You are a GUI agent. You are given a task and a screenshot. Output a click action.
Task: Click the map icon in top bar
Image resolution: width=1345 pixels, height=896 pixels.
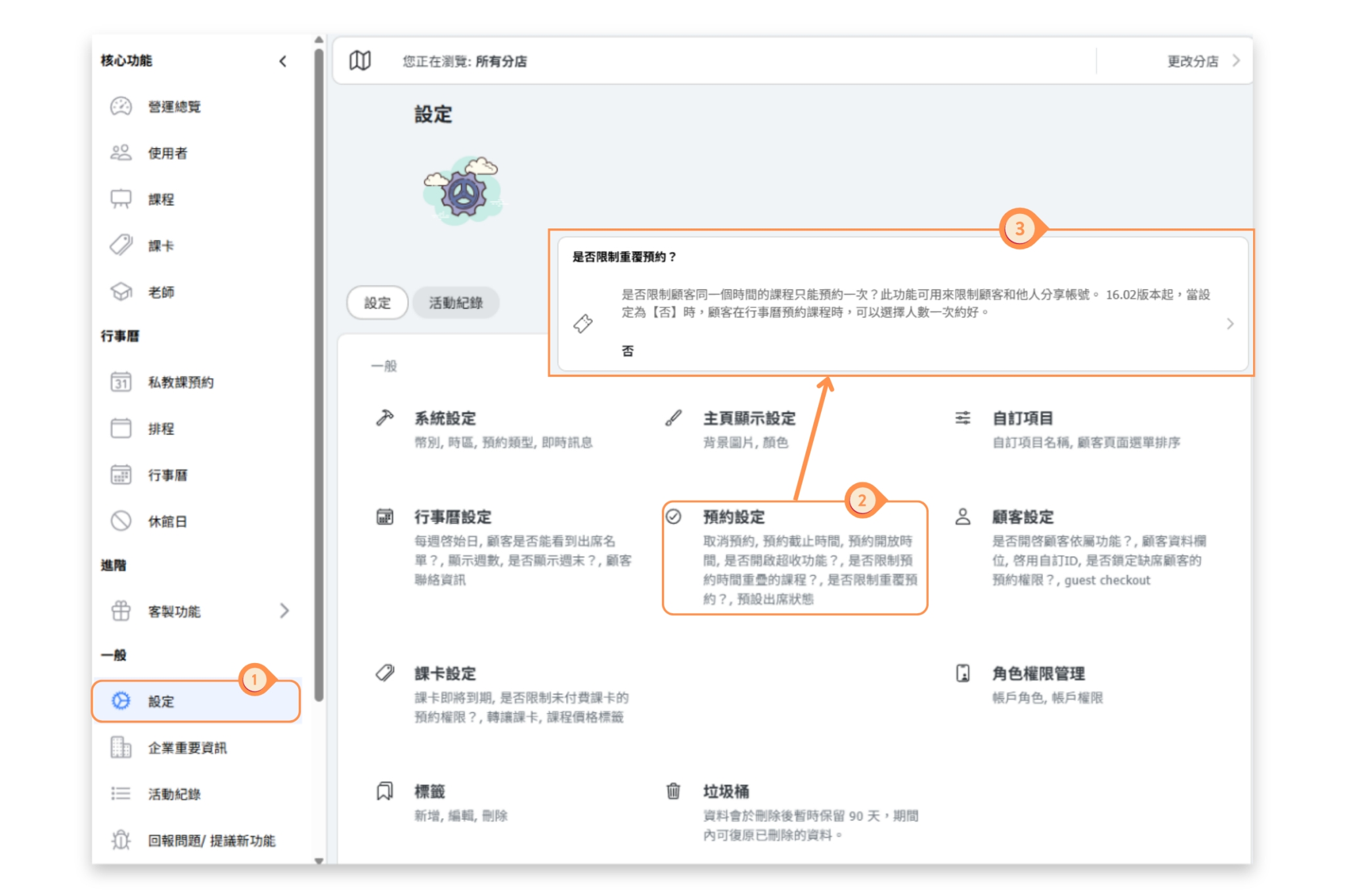(x=360, y=61)
